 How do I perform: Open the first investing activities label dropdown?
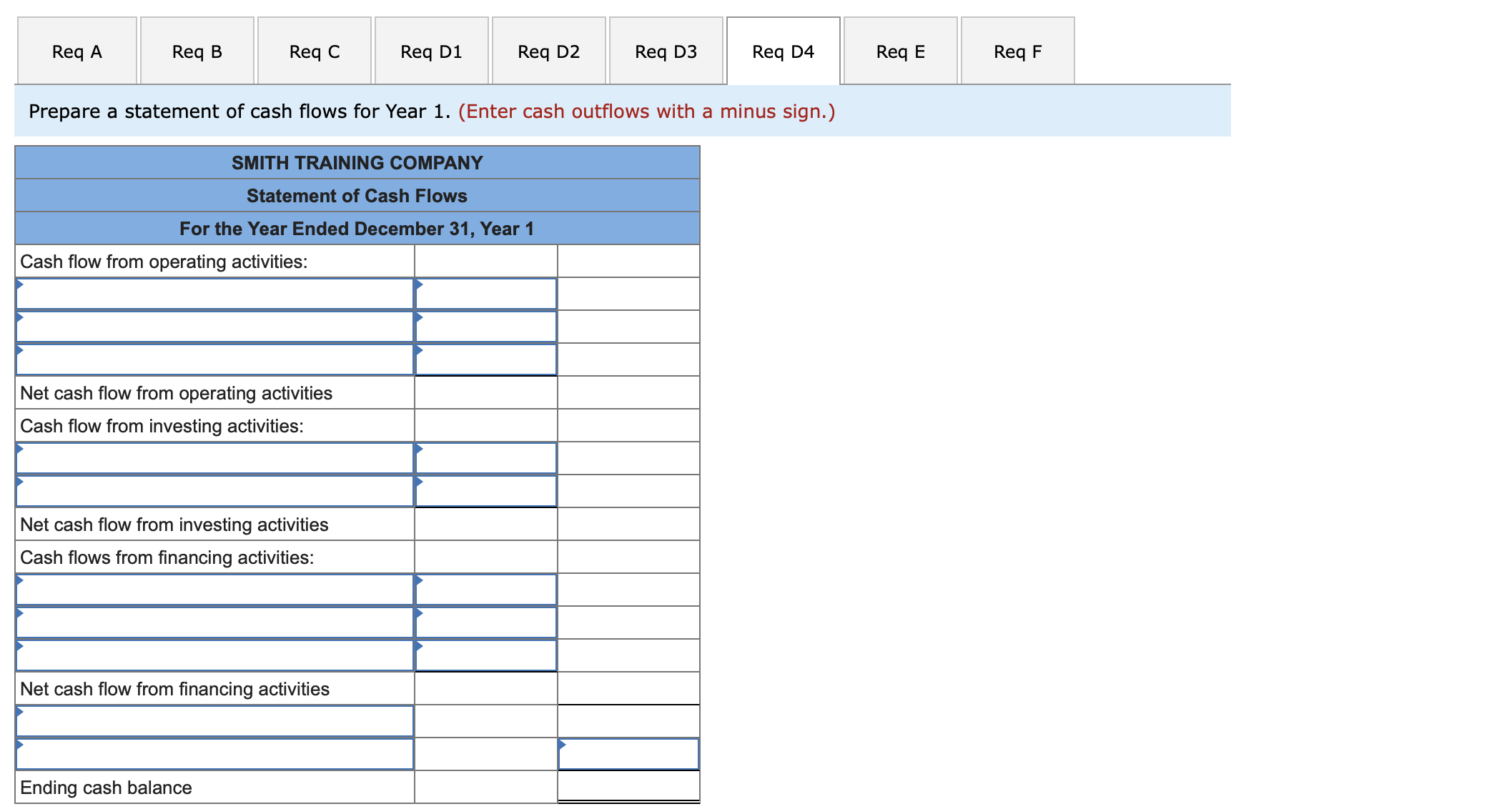click(214, 457)
